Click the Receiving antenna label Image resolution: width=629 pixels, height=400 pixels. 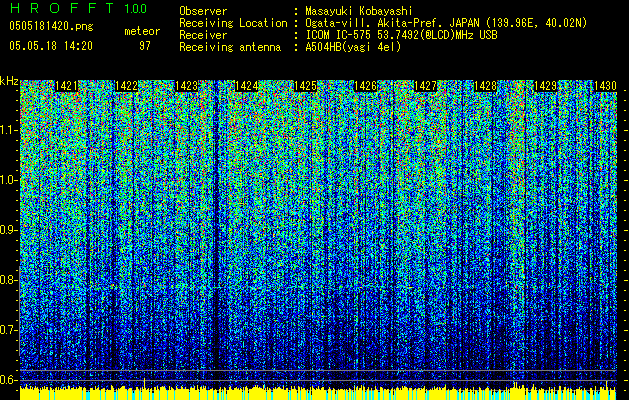point(230,47)
